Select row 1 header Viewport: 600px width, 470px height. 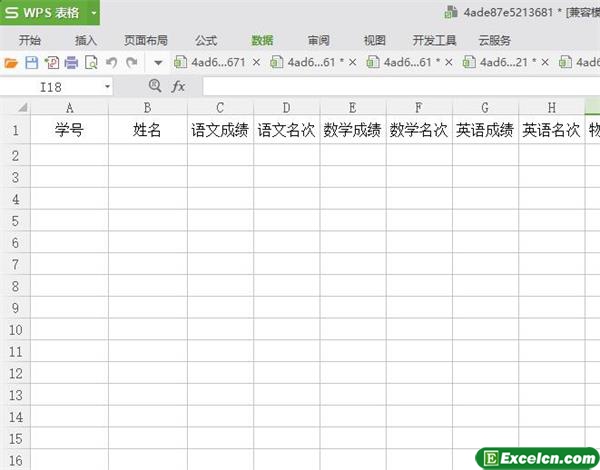coord(15,130)
